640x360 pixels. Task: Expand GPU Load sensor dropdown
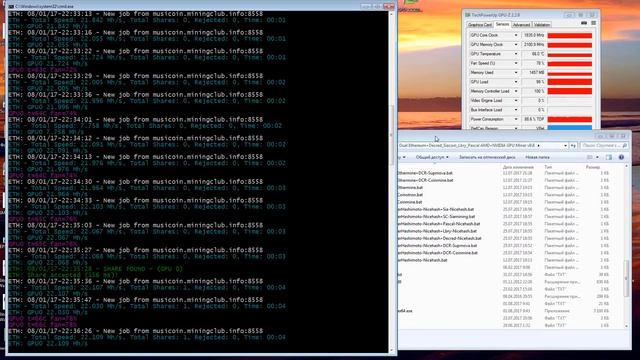516,82
